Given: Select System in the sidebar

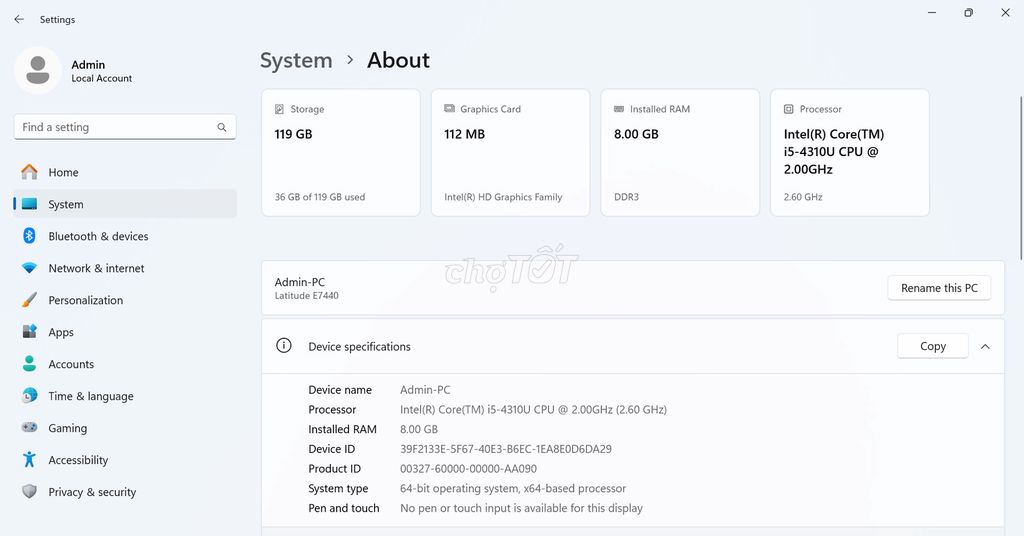Looking at the screenshot, I should pyautogui.click(x=125, y=204).
